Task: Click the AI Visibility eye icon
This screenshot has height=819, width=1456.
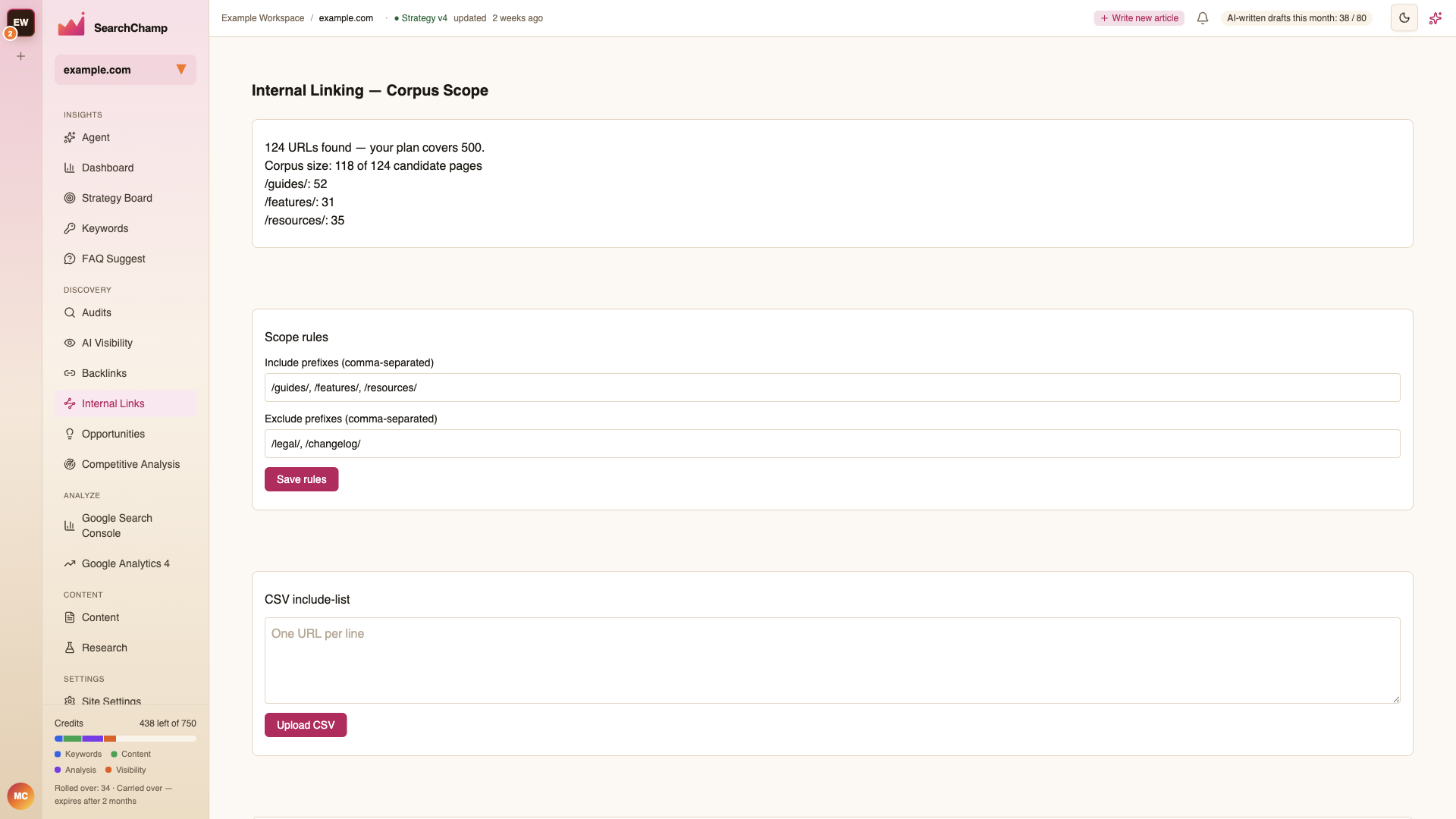Action: click(70, 343)
